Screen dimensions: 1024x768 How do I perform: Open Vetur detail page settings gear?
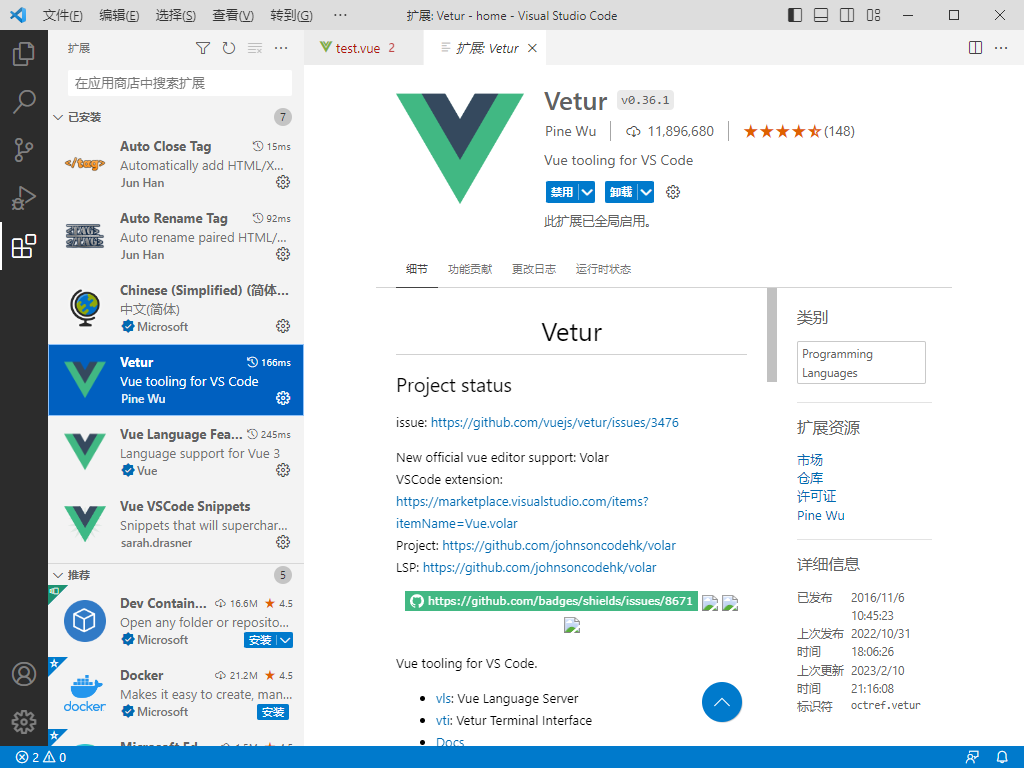[673, 192]
